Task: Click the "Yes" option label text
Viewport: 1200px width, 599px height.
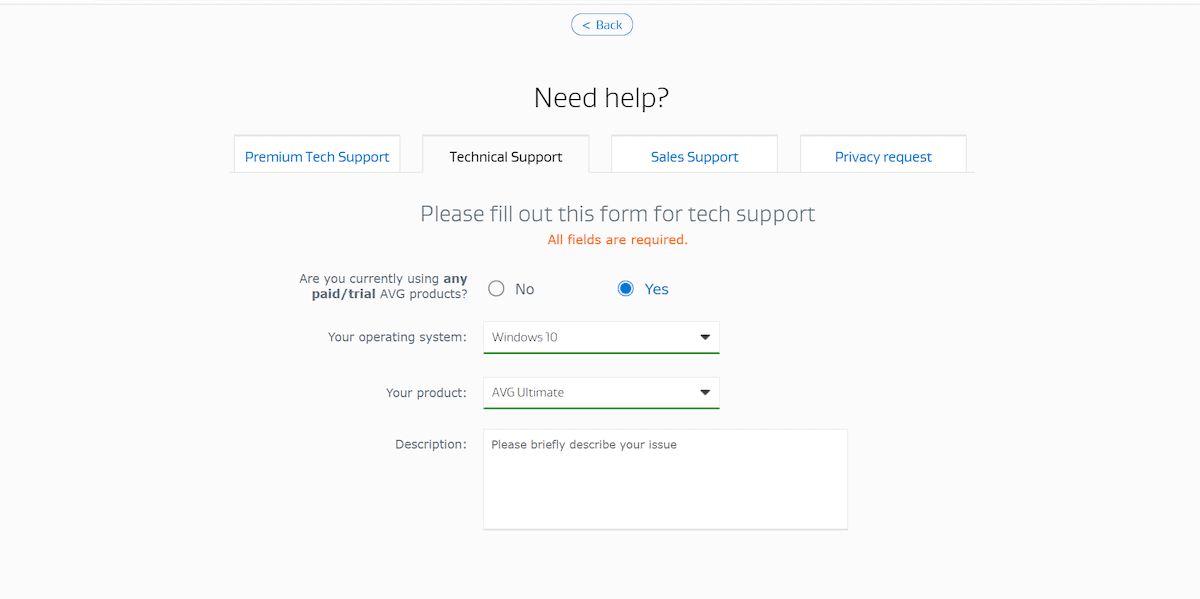Action: (x=656, y=289)
